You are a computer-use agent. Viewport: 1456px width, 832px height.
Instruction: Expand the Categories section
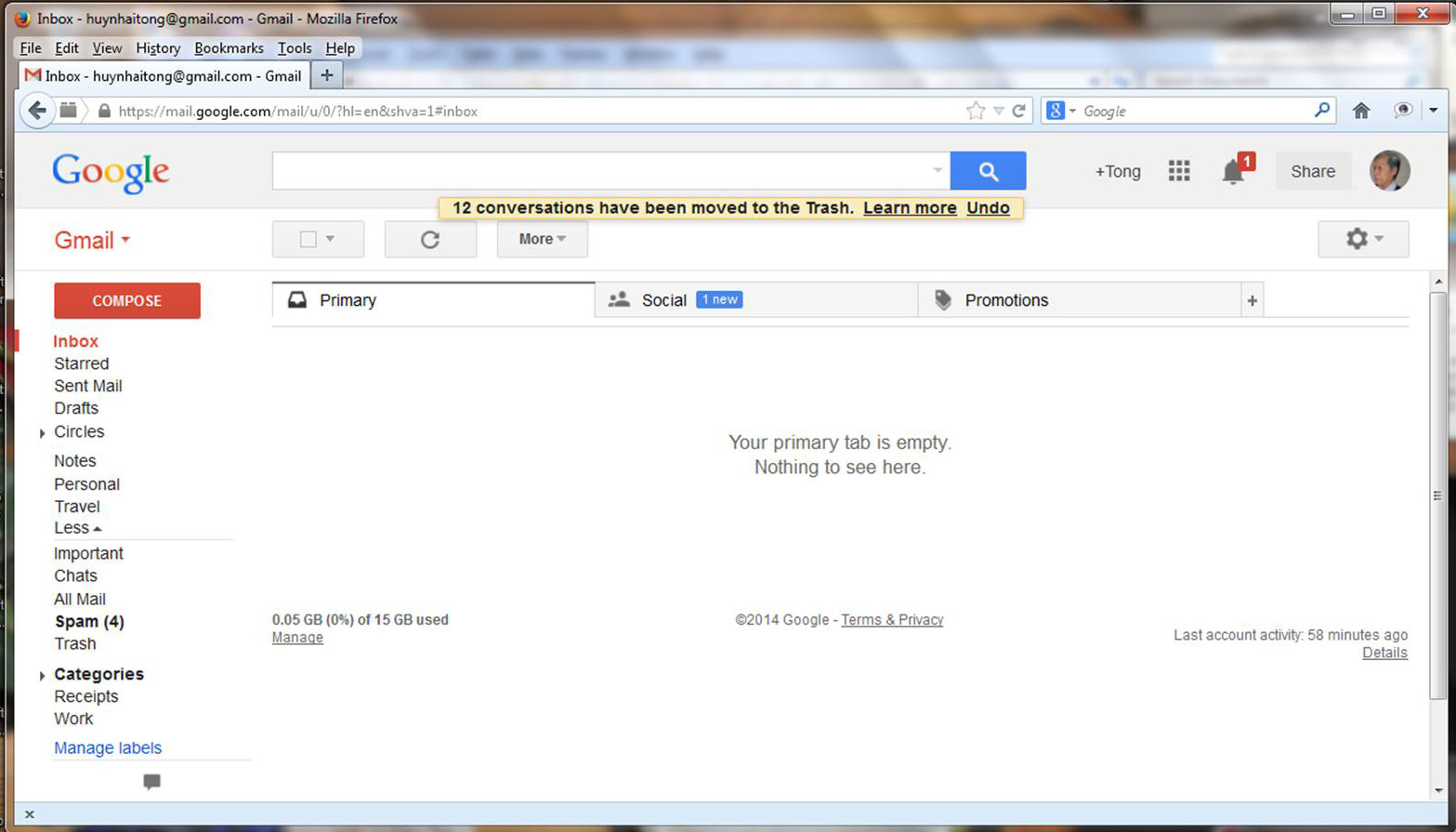pyautogui.click(x=42, y=676)
